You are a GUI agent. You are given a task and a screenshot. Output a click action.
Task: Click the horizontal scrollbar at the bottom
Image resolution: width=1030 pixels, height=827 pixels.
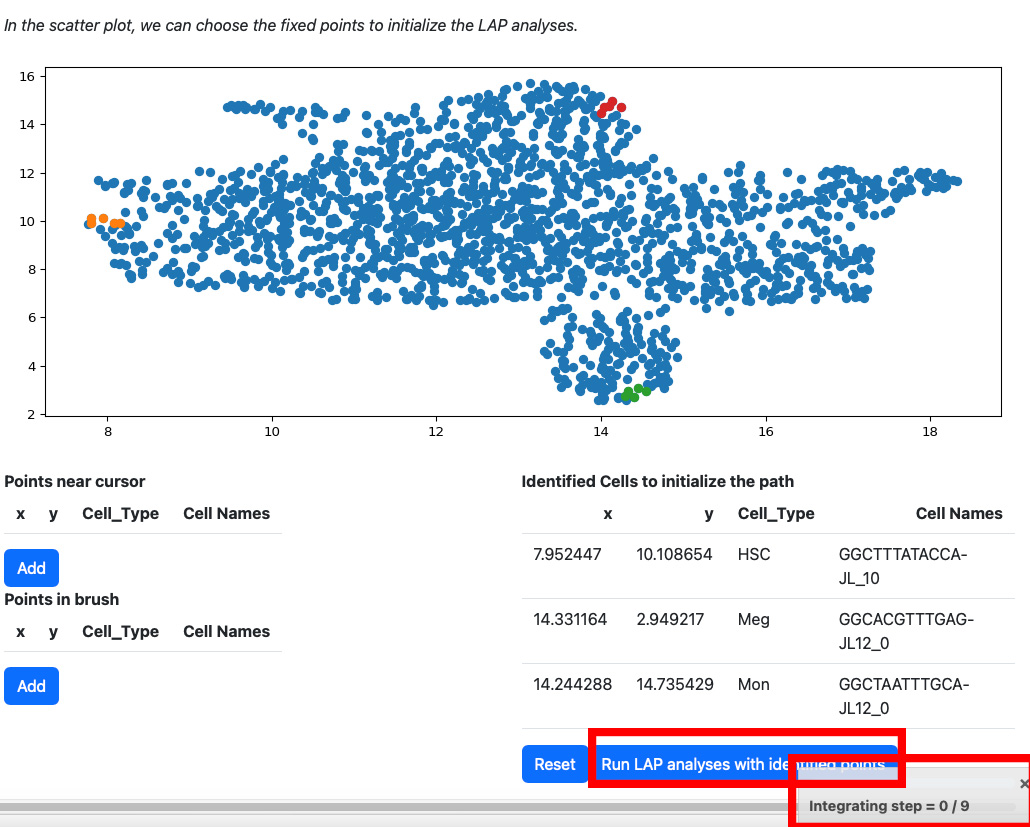[394, 807]
